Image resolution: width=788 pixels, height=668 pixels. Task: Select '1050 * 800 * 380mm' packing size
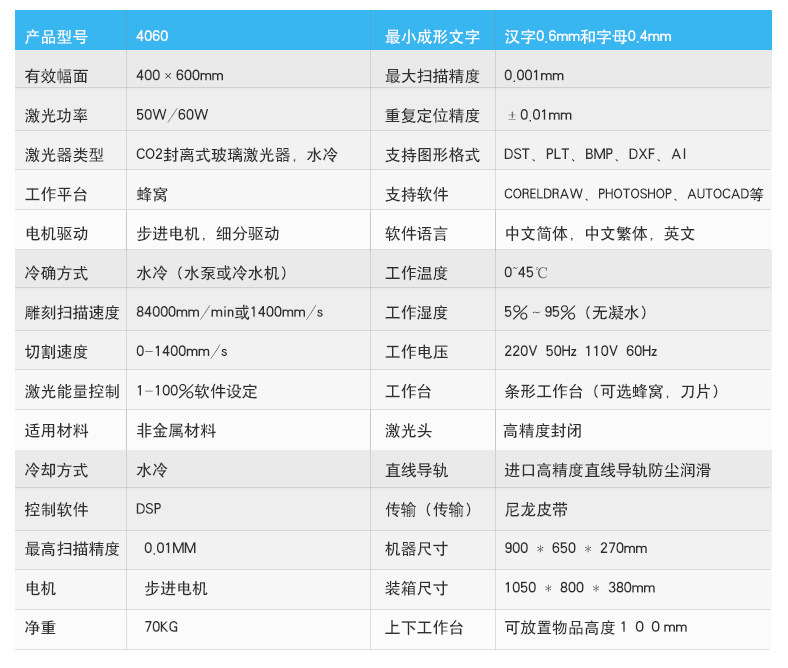[x=580, y=588]
